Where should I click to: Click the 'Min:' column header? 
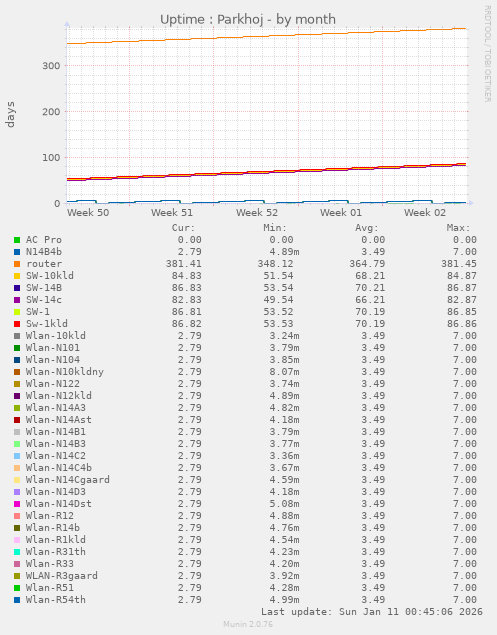pos(275,228)
